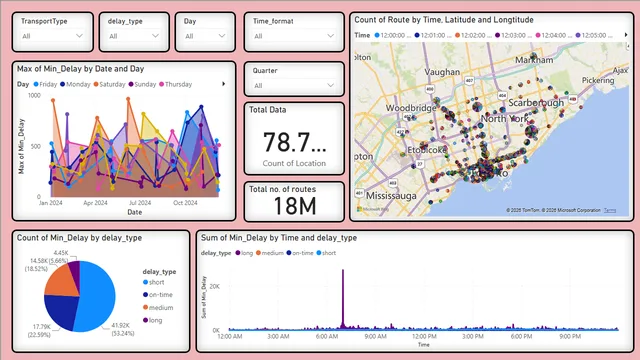Open the Terms link on the map
Image resolution: width=640 pixels, height=360 pixels.
tap(610, 210)
